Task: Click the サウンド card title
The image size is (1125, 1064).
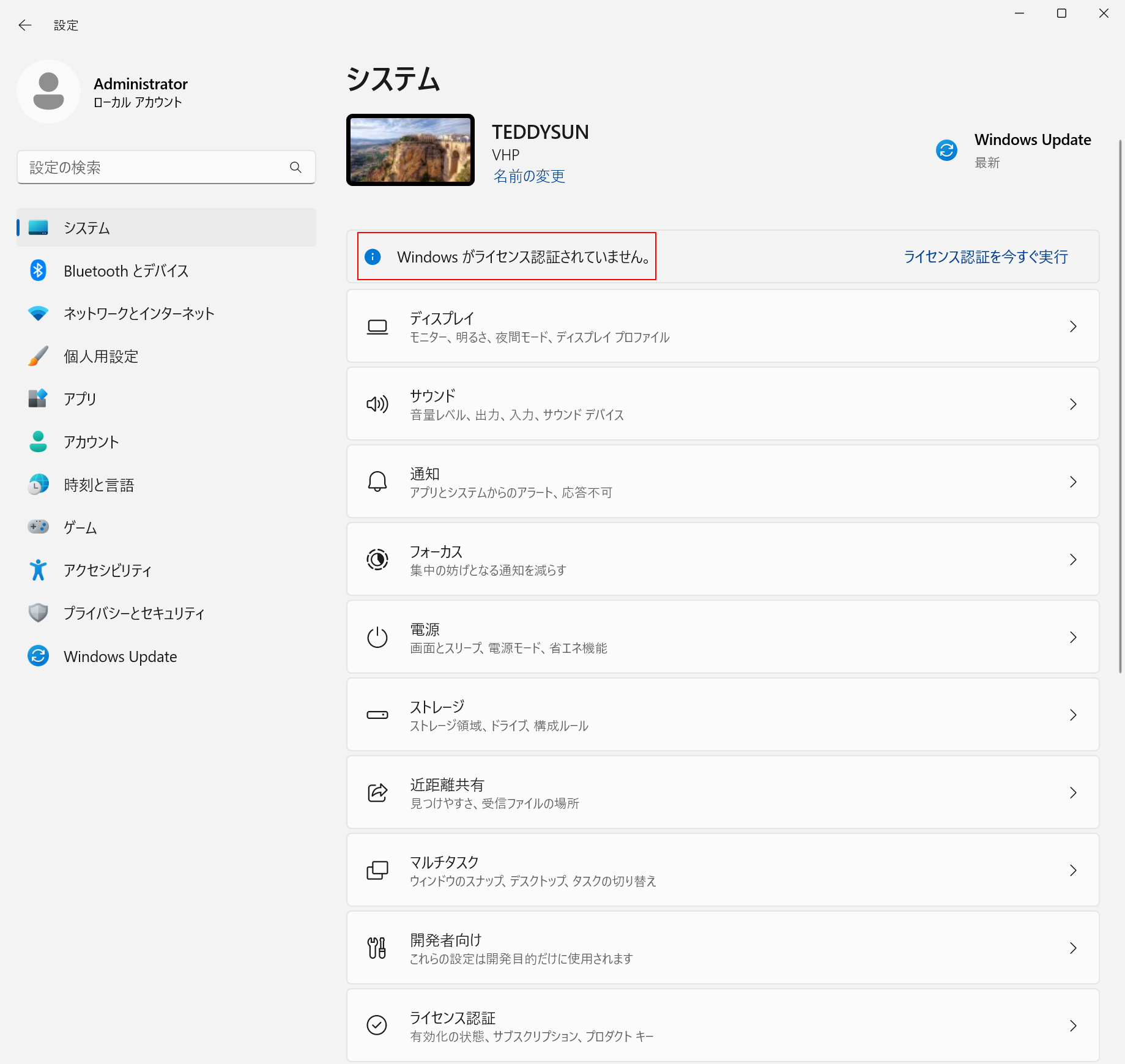Action: point(433,396)
